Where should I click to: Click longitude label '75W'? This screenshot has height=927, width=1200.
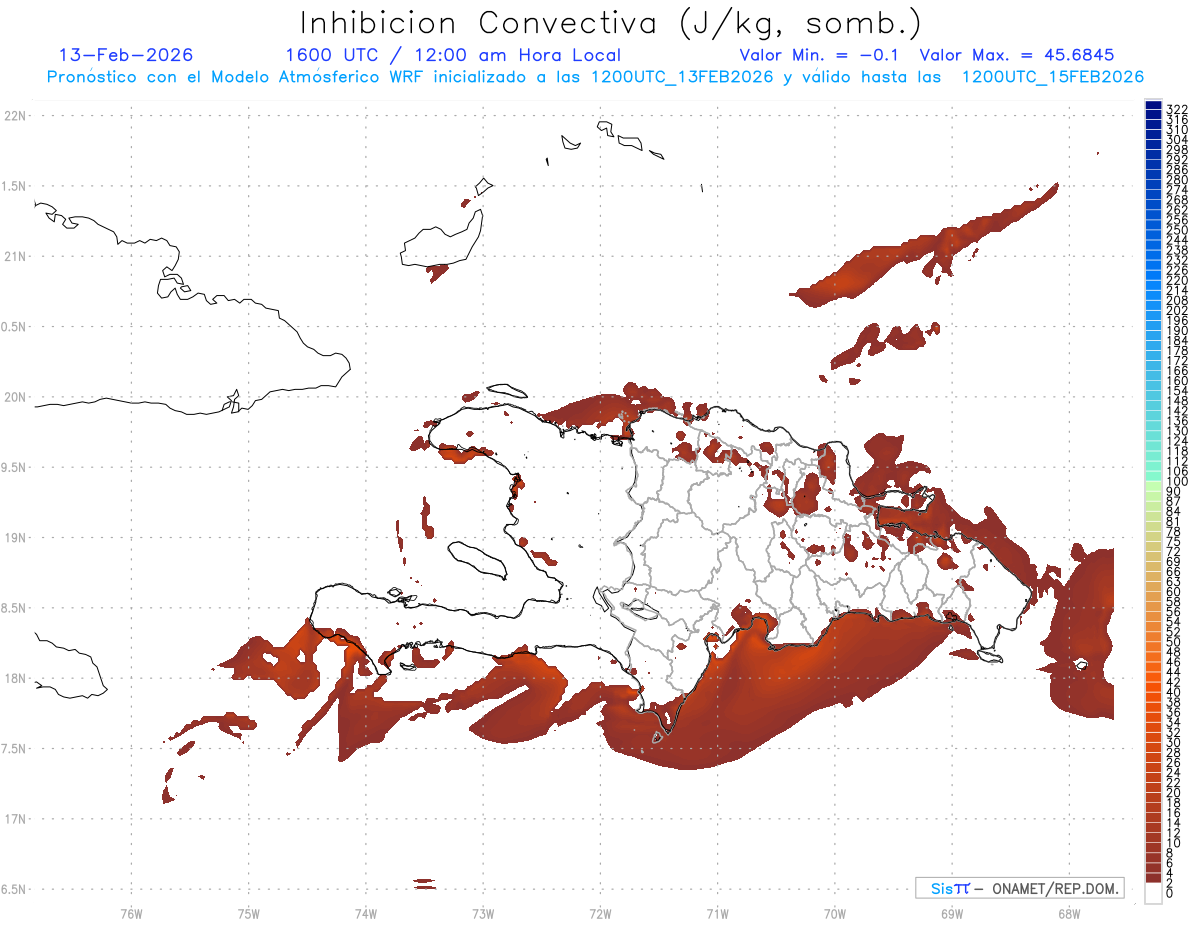tap(248, 913)
